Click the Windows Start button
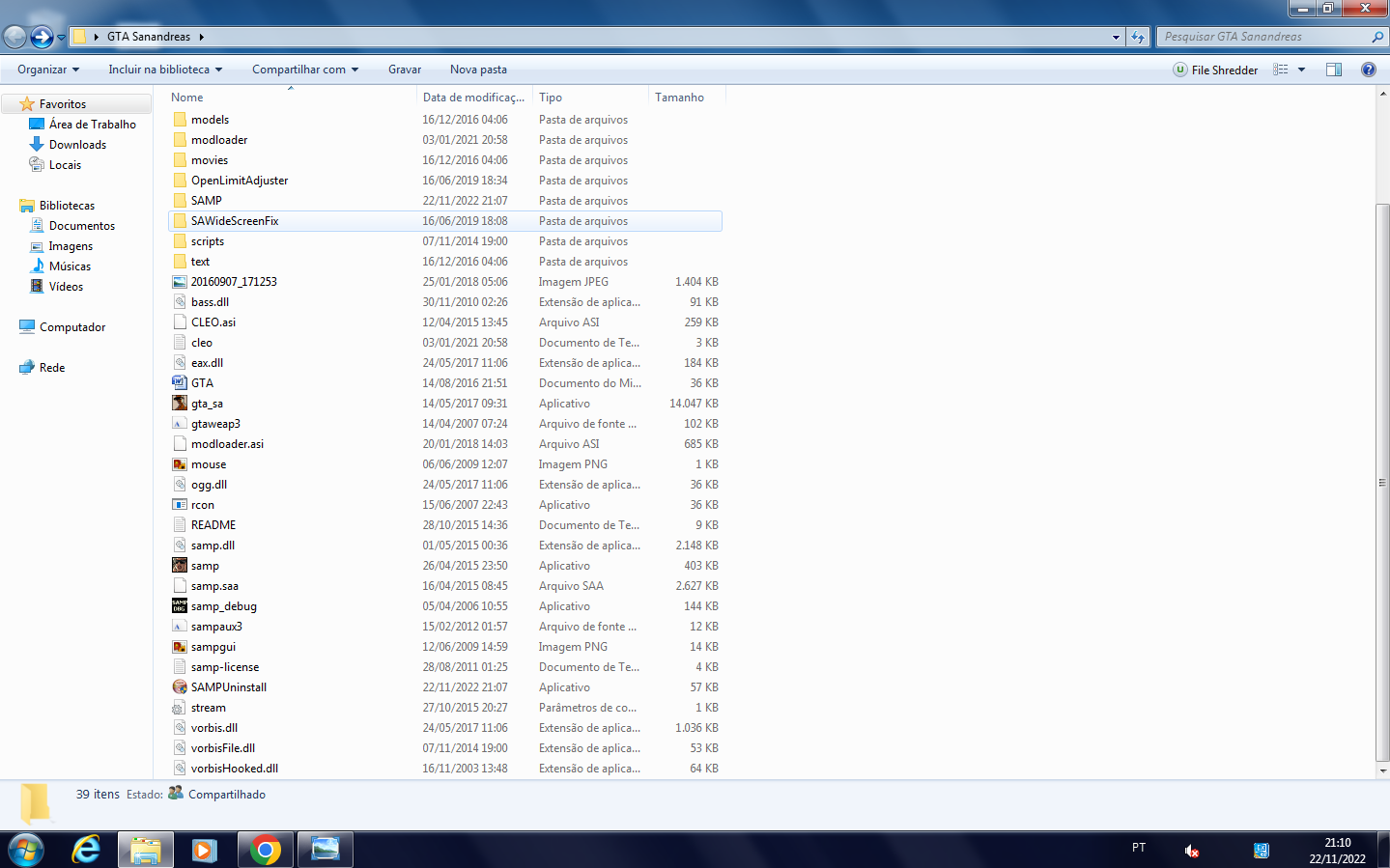The width and height of the screenshot is (1390, 868). (x=26, y=850)
